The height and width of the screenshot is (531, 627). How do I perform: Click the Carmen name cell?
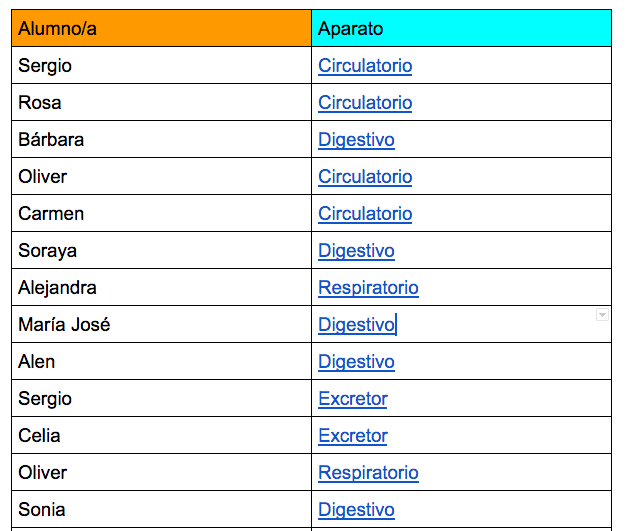161,214
